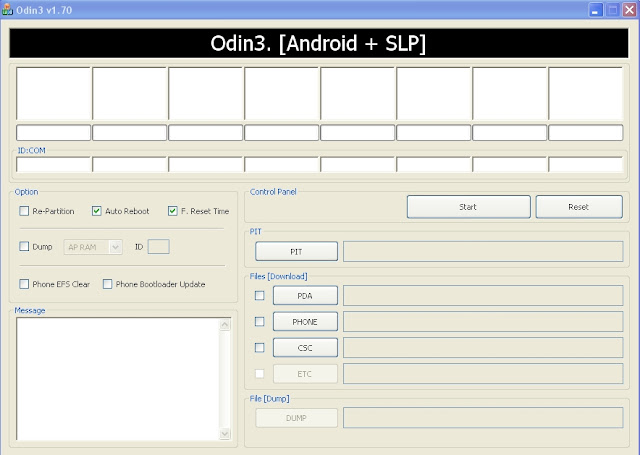
Task: Check Phone Bootloader Update option
Action: [107, 284]
